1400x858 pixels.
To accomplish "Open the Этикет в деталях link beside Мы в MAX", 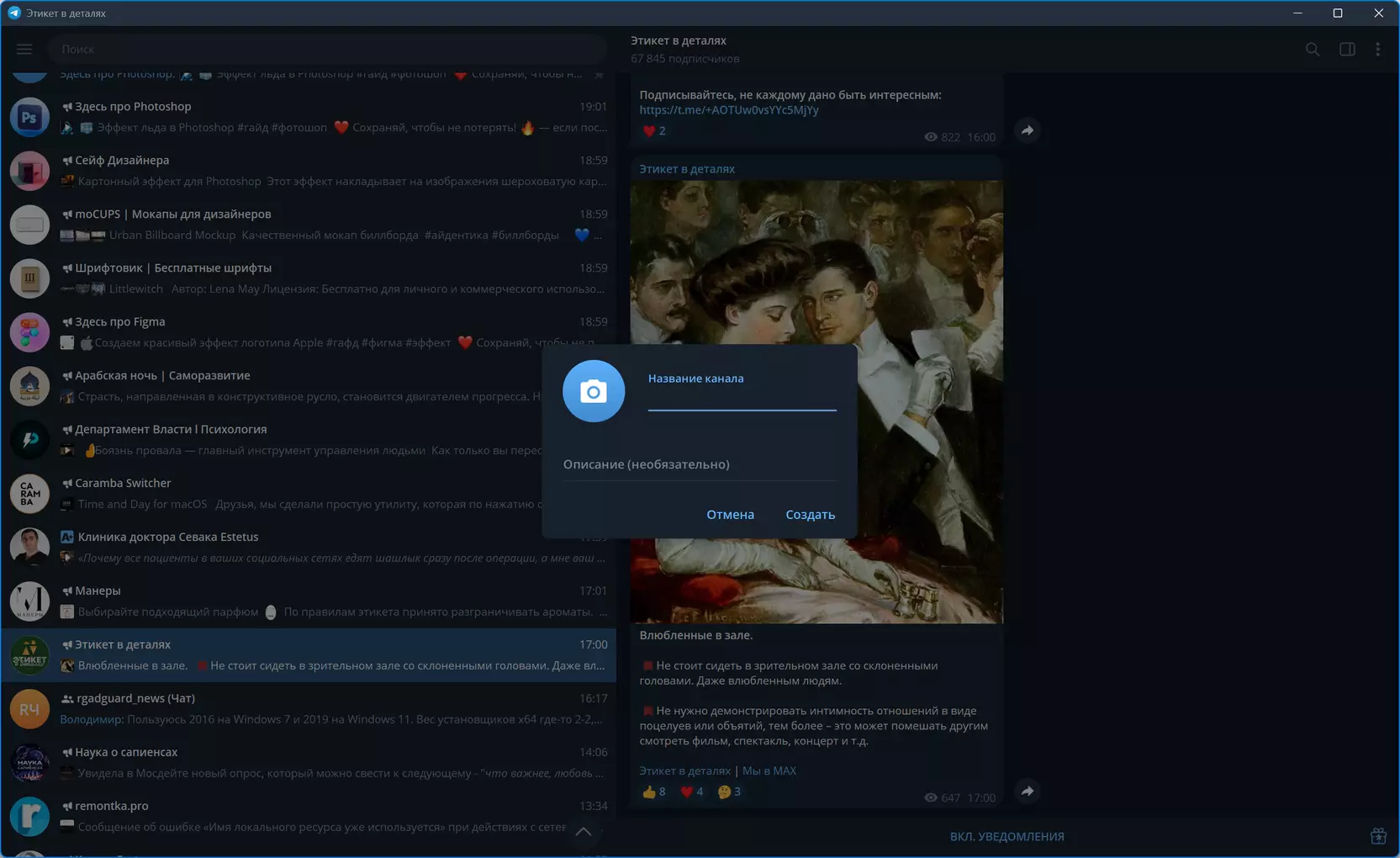I will [684, 771].
